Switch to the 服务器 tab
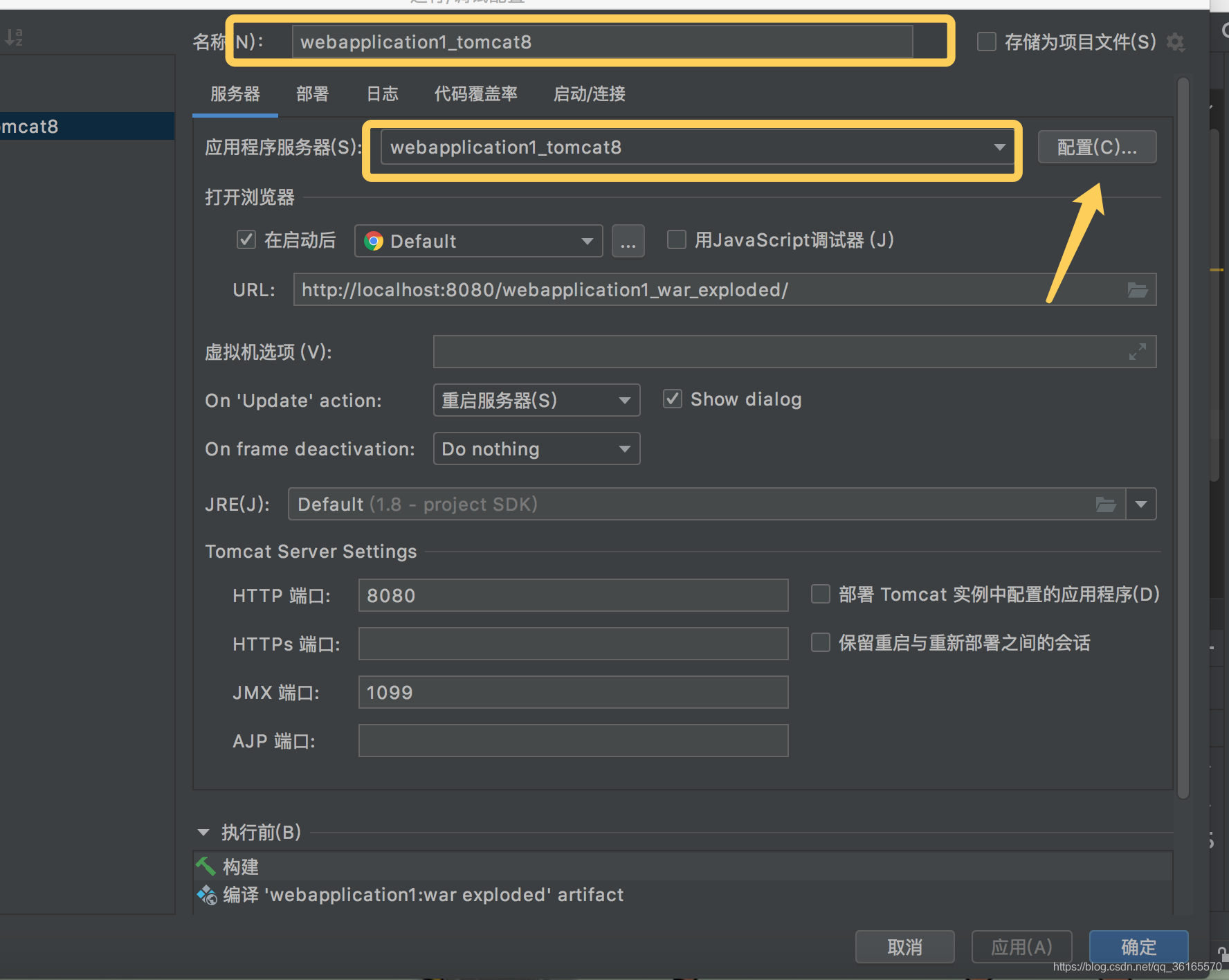The width and height of the screenshot is (1229, 980). (235, 94)
